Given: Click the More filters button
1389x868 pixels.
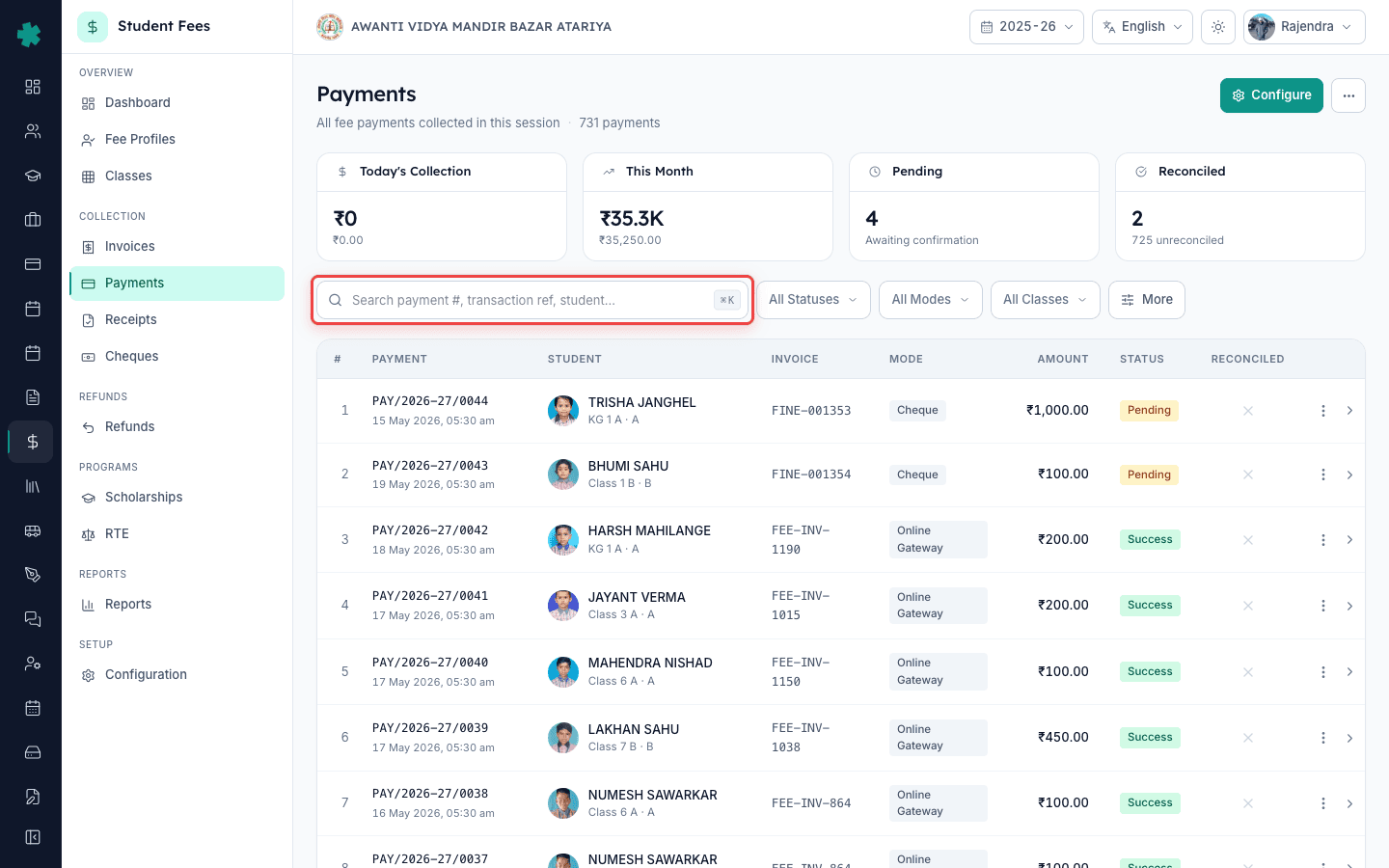Looking at the screenshot, I should pos(1147,300).
